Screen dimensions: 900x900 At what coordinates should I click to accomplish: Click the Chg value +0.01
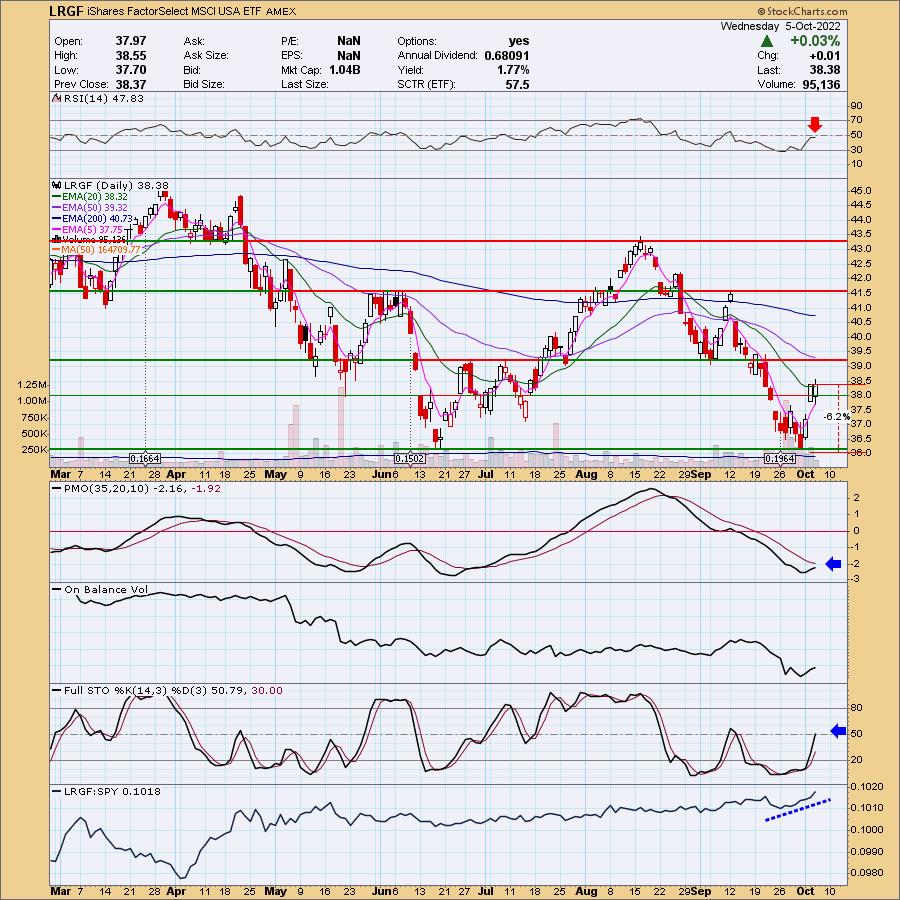(823, 56)
